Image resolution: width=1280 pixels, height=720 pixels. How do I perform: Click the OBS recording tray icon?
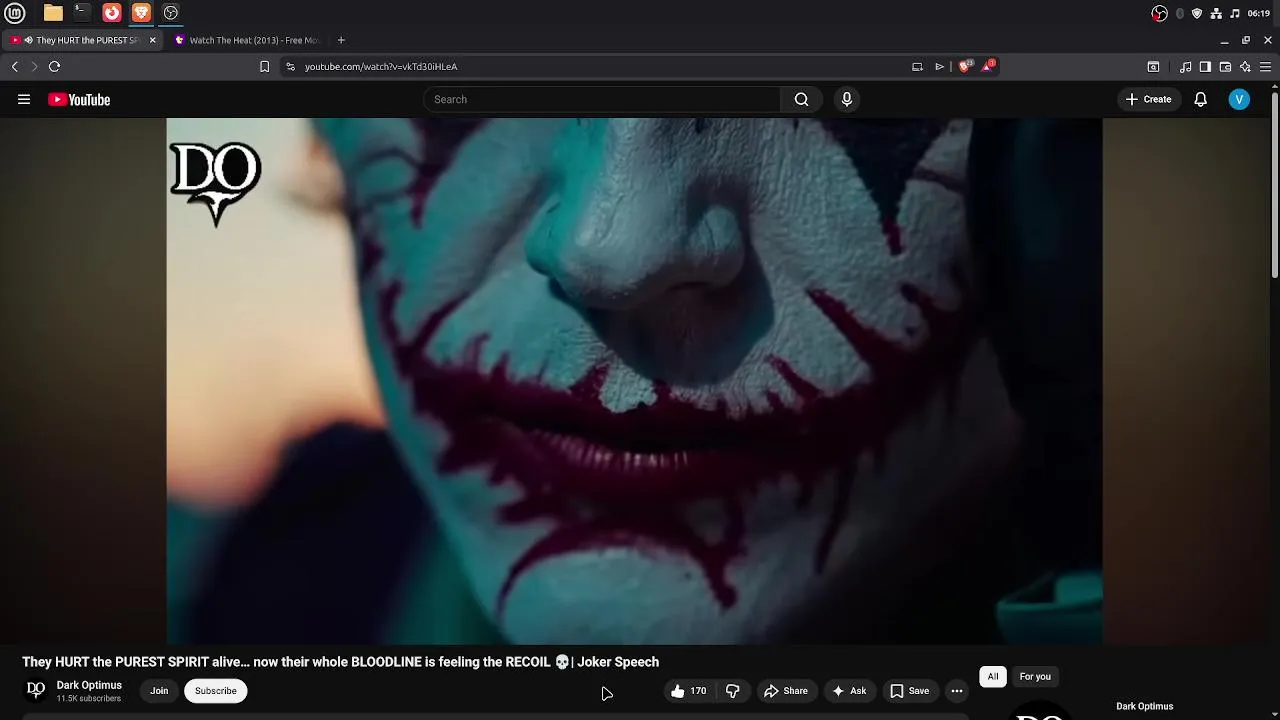[1159, 13]
